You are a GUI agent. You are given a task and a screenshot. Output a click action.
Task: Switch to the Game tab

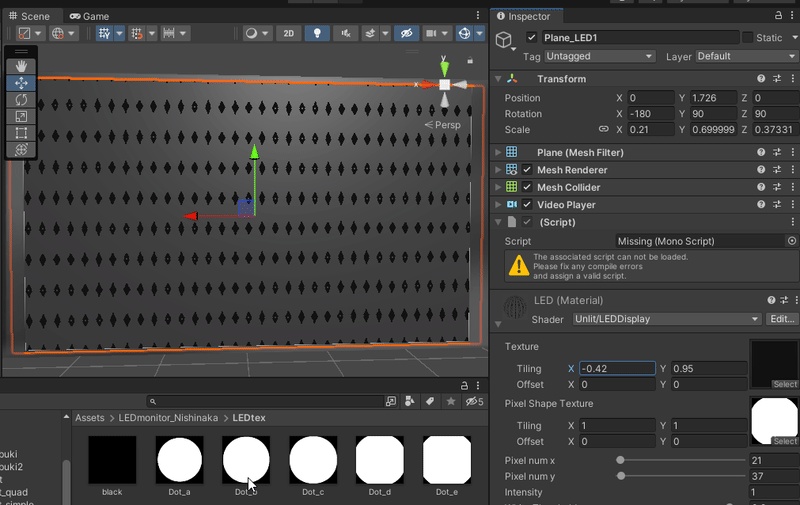coord(90,16)
